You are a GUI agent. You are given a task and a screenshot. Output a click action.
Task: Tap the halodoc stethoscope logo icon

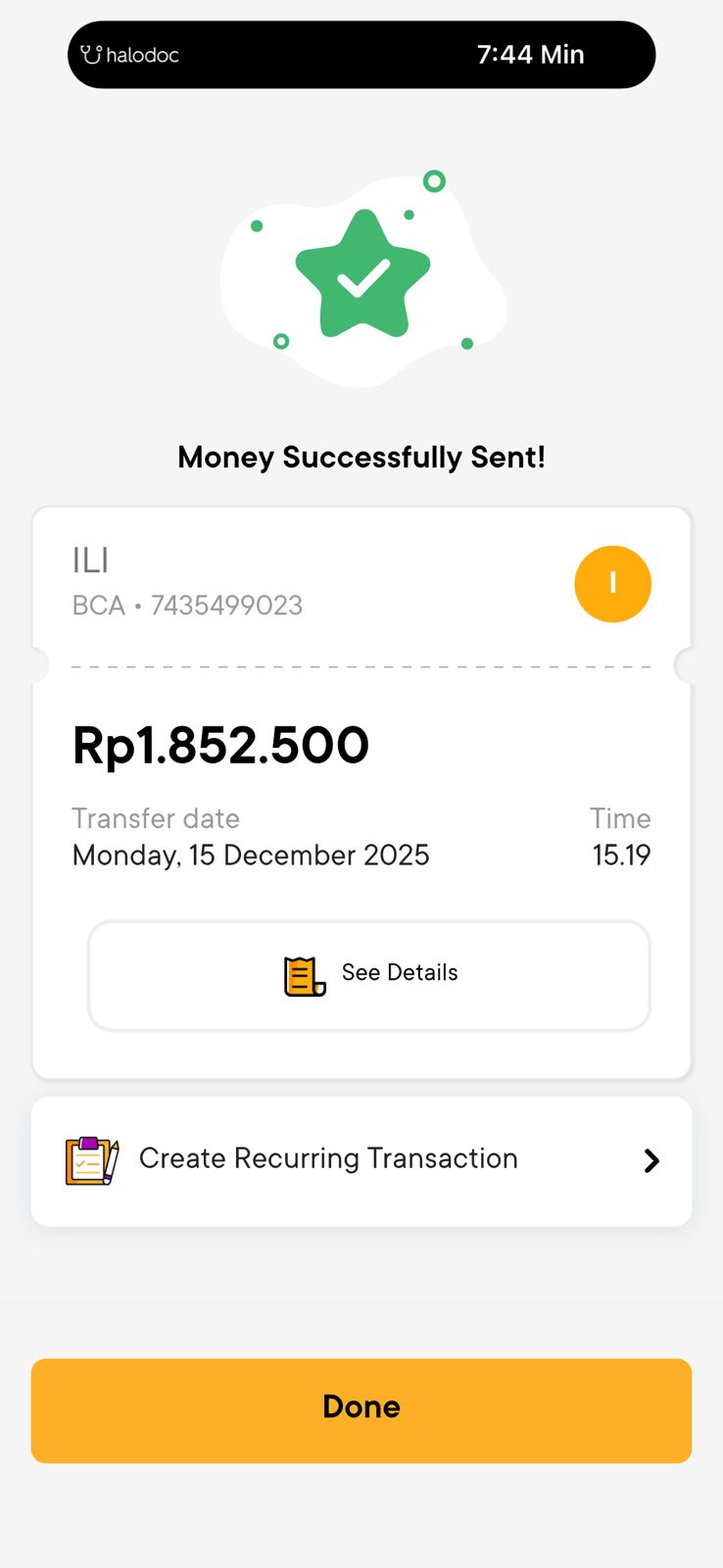point(91,55)
